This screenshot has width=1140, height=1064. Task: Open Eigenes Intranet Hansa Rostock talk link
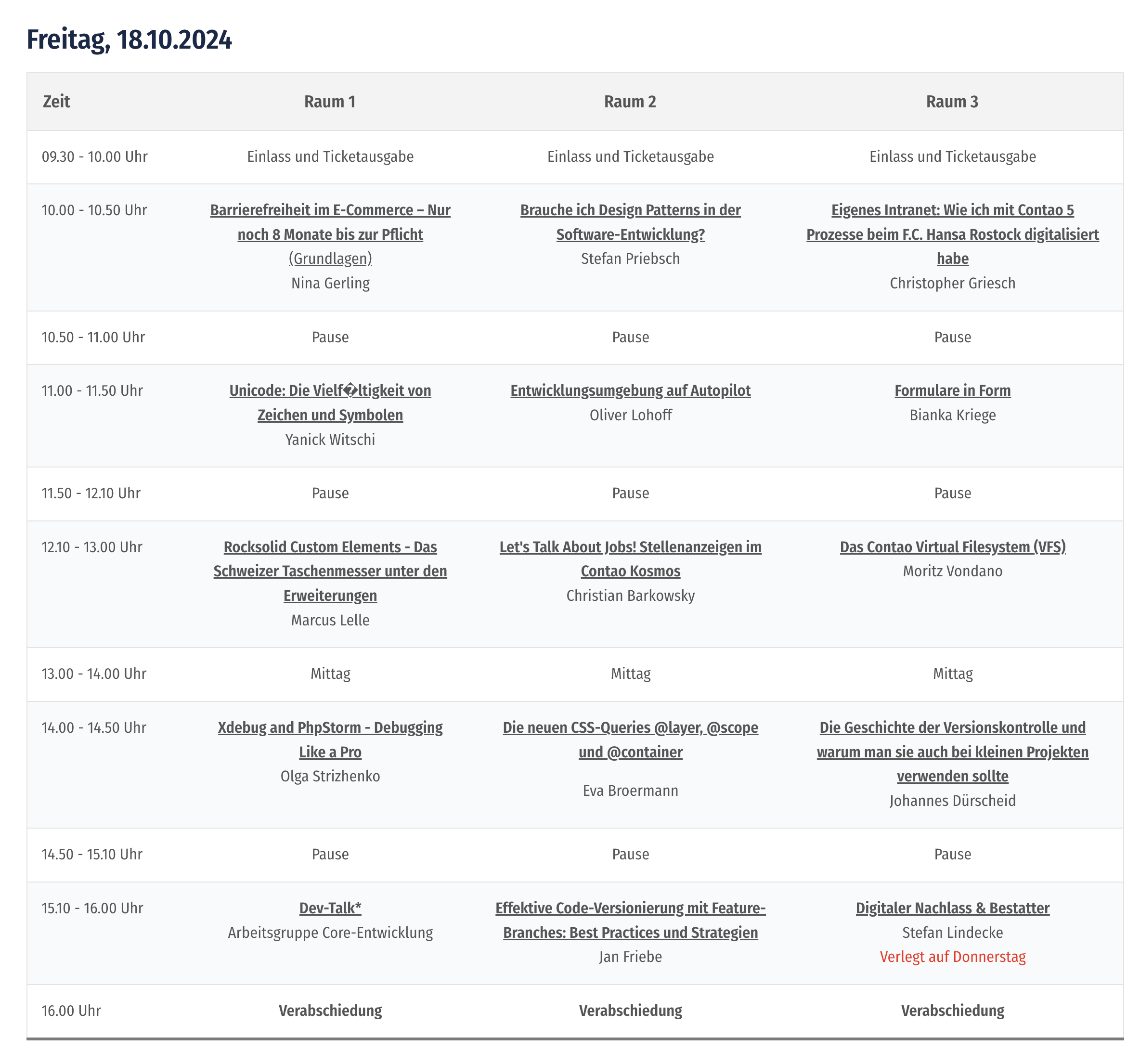[952, 234]
